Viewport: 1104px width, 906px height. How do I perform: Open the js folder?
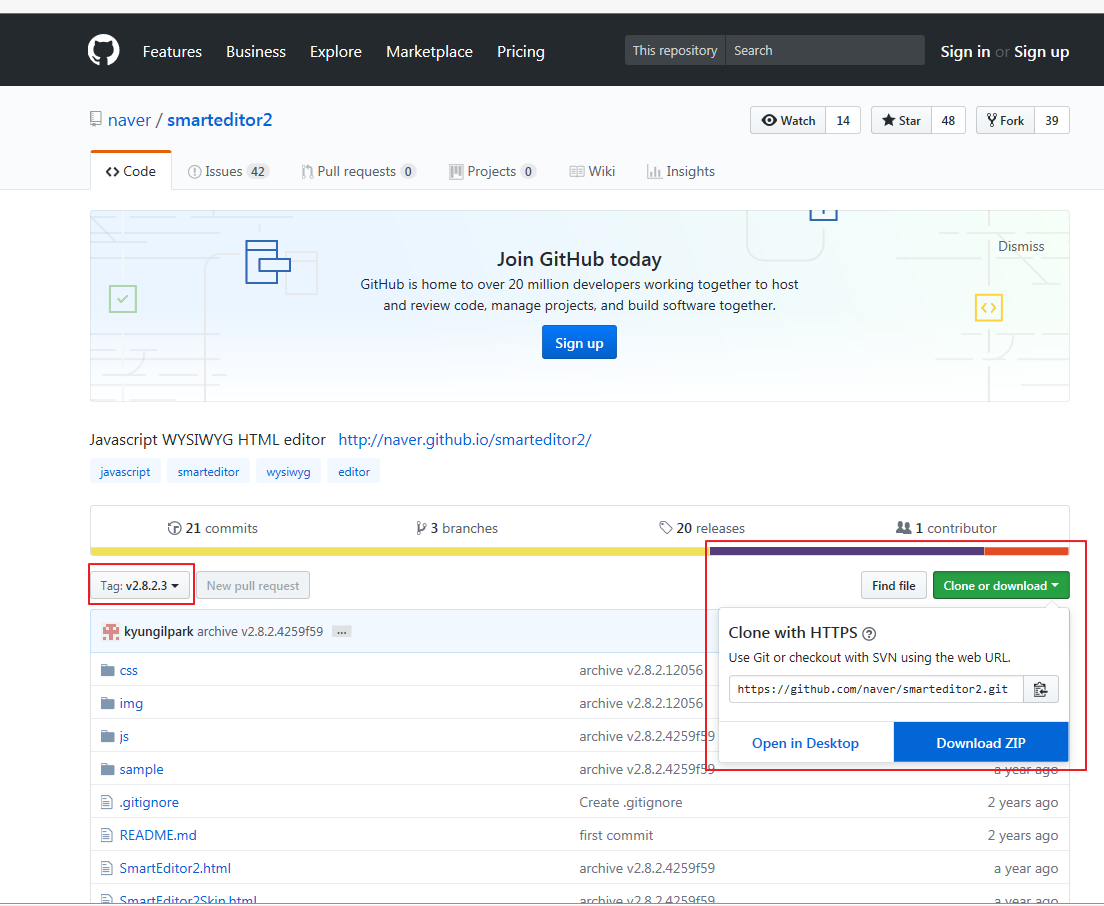tap(124, 736)
